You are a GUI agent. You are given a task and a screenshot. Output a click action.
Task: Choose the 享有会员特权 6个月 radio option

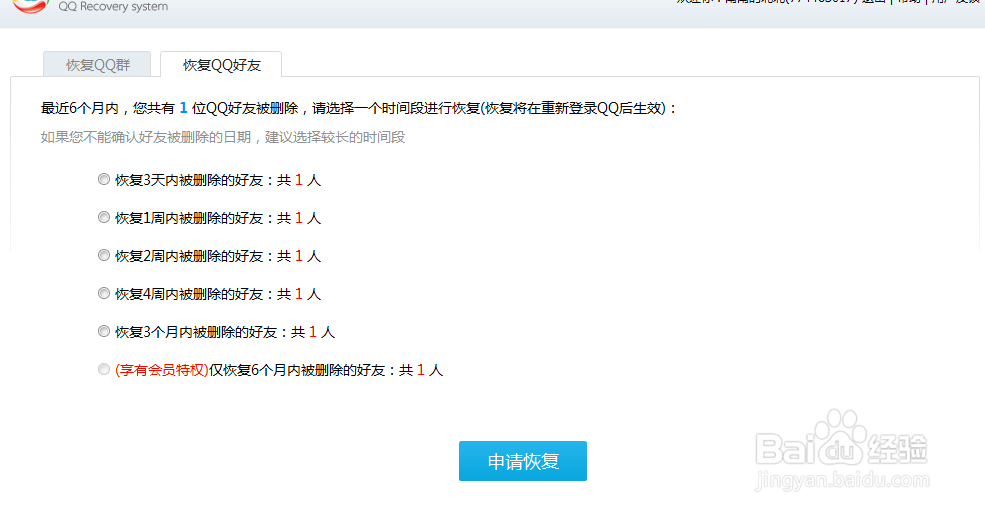(104, 369)
